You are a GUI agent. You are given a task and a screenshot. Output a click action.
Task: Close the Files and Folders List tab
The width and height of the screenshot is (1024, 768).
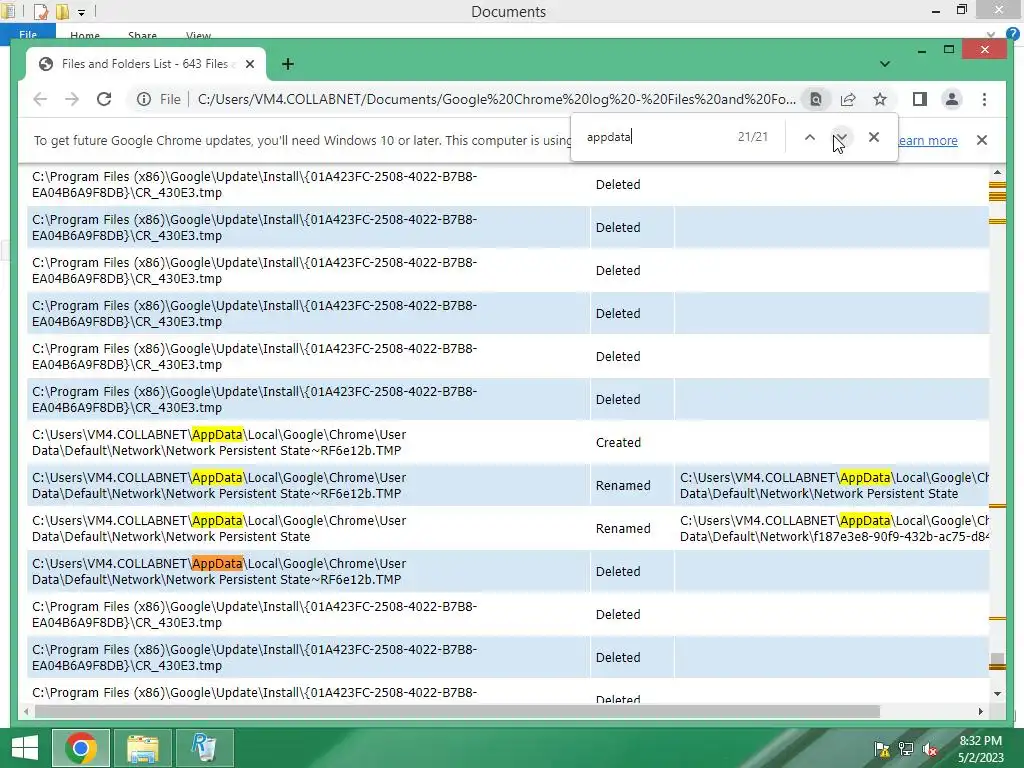pos(249,64)
